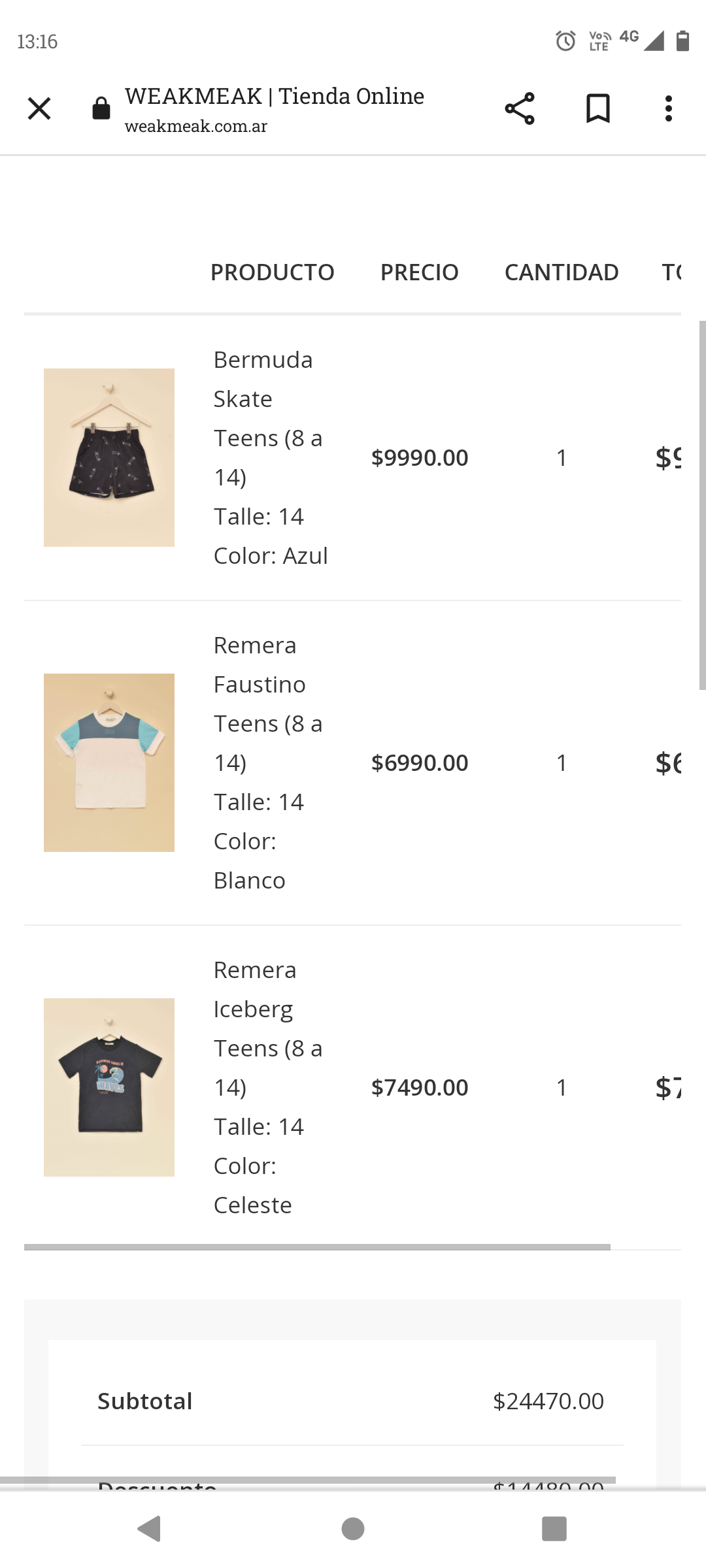Viewport: 706px width, 1568px height.
Task: Tap the weakmeak.com.ar URL text
Action: tap(196, 126)
